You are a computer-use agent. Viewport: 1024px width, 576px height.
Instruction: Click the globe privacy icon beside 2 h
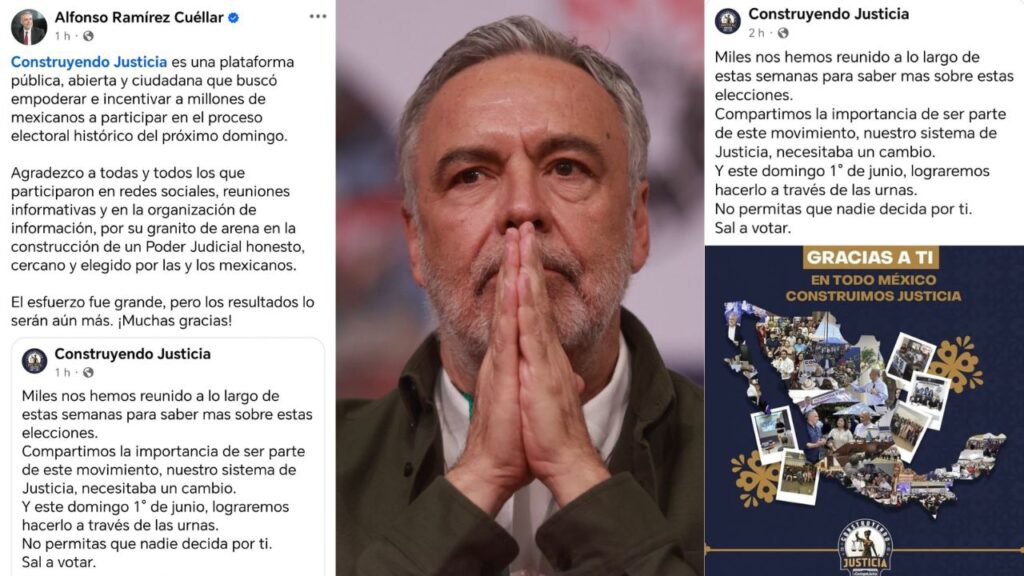point(782,33)
